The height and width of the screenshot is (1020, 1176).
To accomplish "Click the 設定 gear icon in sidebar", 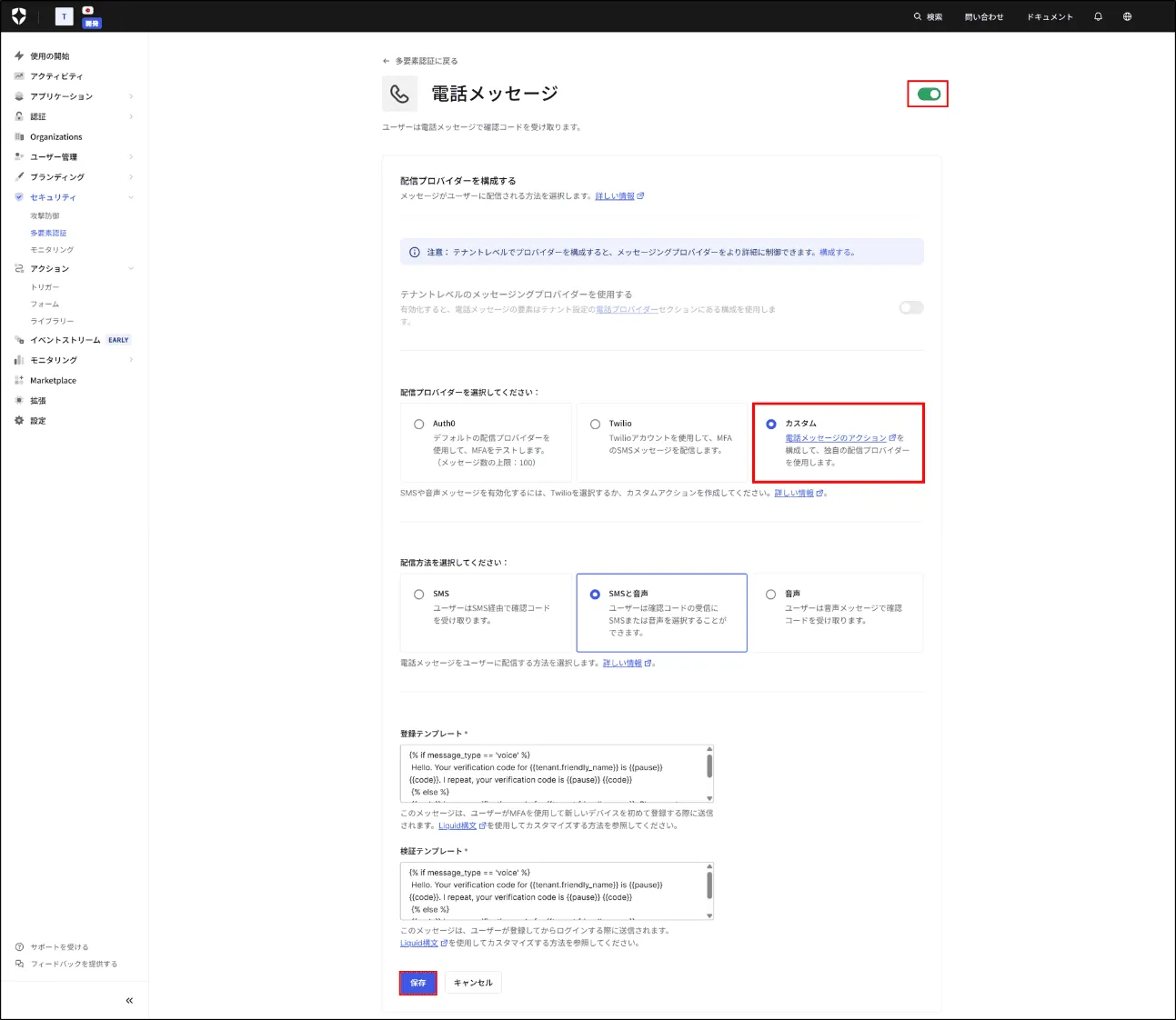I will (x=19, y=421).
